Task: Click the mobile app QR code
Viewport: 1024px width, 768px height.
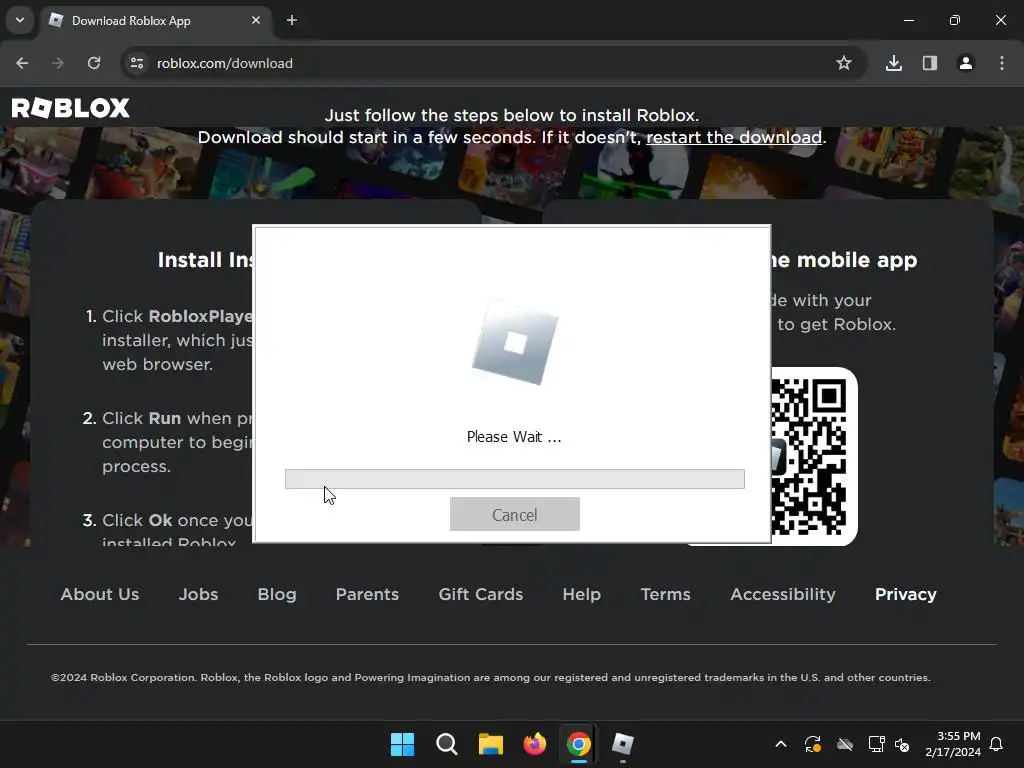Action: 809,456
